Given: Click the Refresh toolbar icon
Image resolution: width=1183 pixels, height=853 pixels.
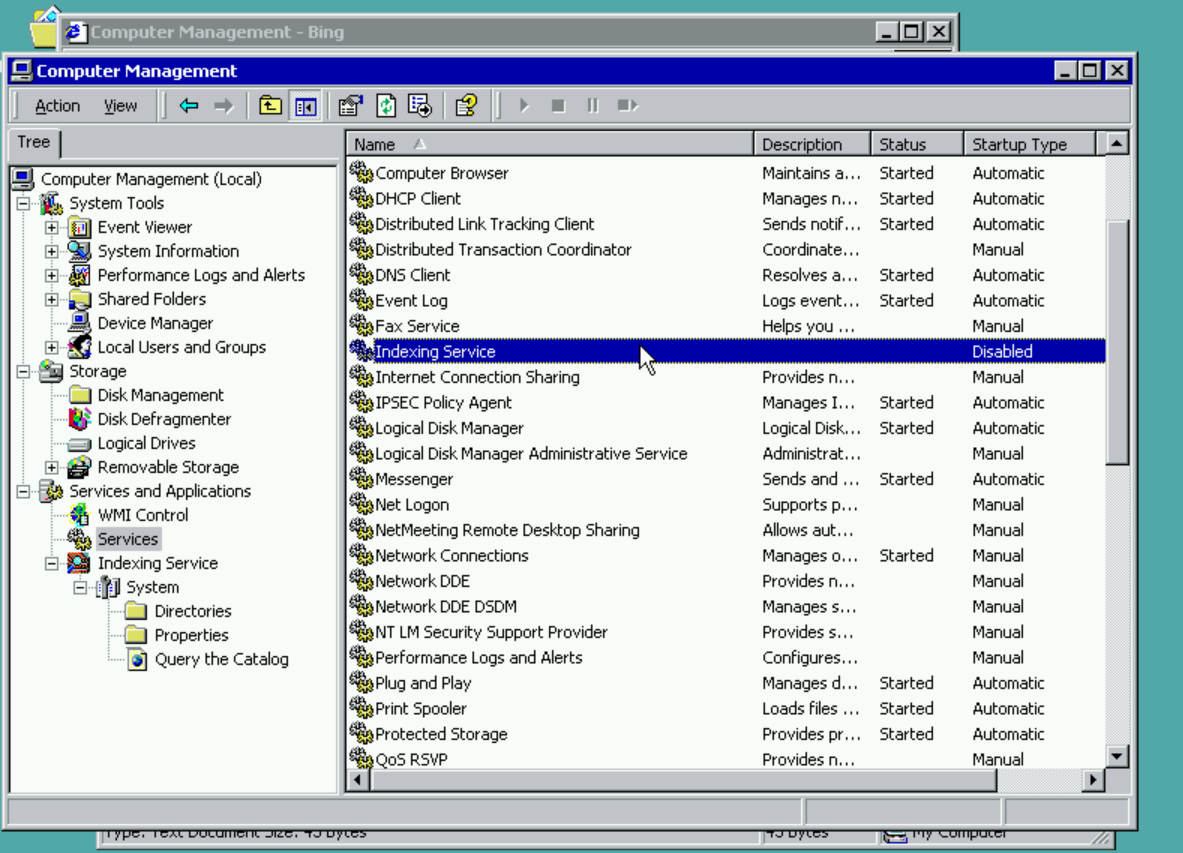Looking at the screenshot, I should [x=386, y=106].
